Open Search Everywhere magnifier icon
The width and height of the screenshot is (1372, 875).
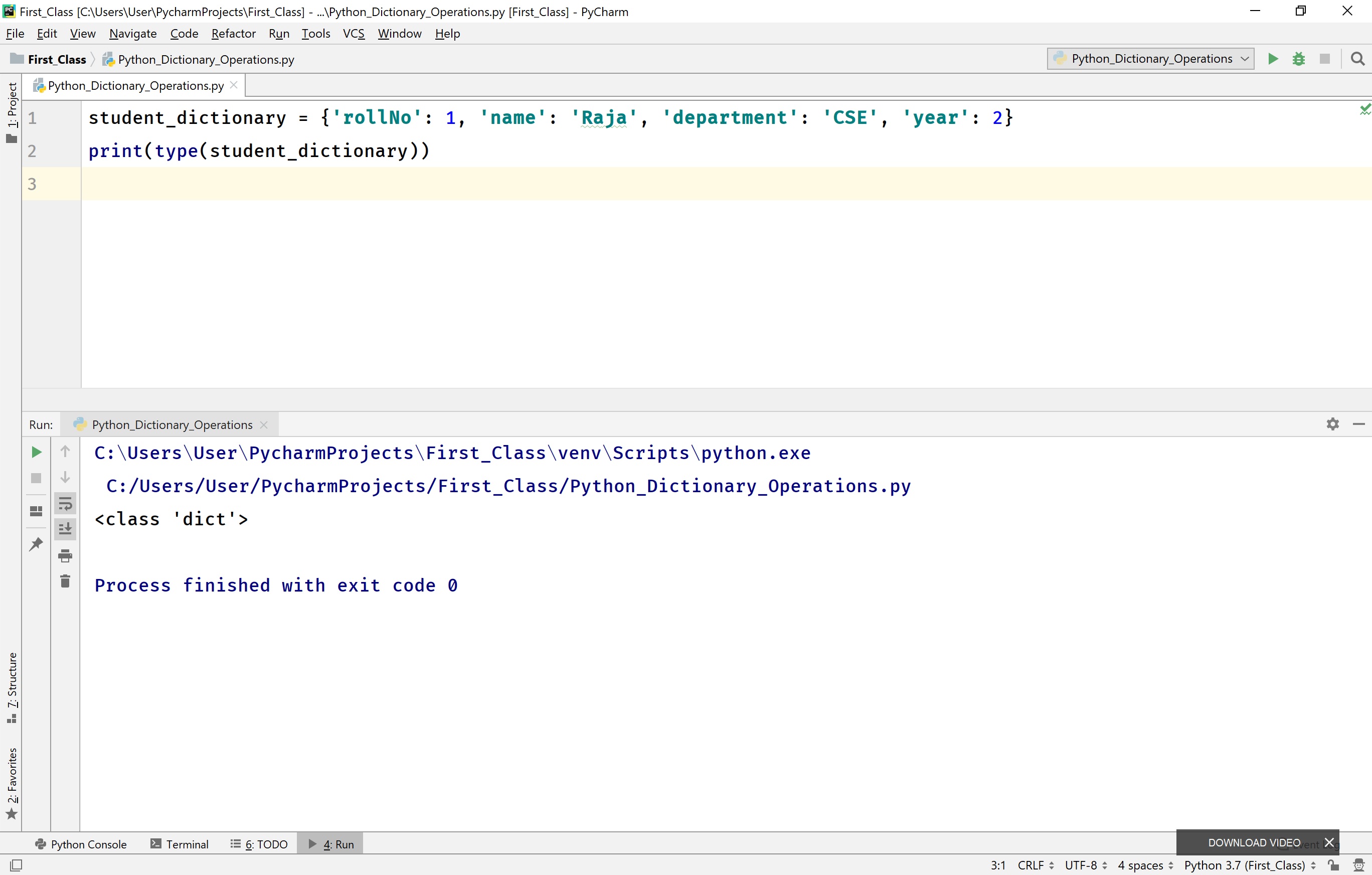[1358, 59]
